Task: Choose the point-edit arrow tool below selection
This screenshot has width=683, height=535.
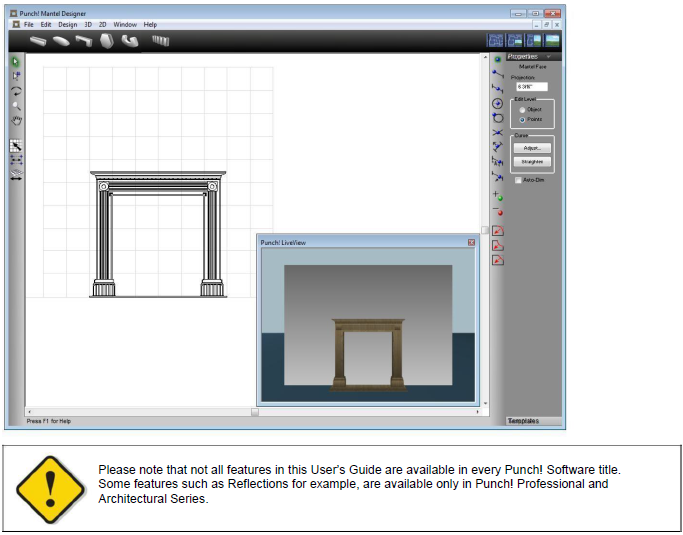Action: click(16, 76)
